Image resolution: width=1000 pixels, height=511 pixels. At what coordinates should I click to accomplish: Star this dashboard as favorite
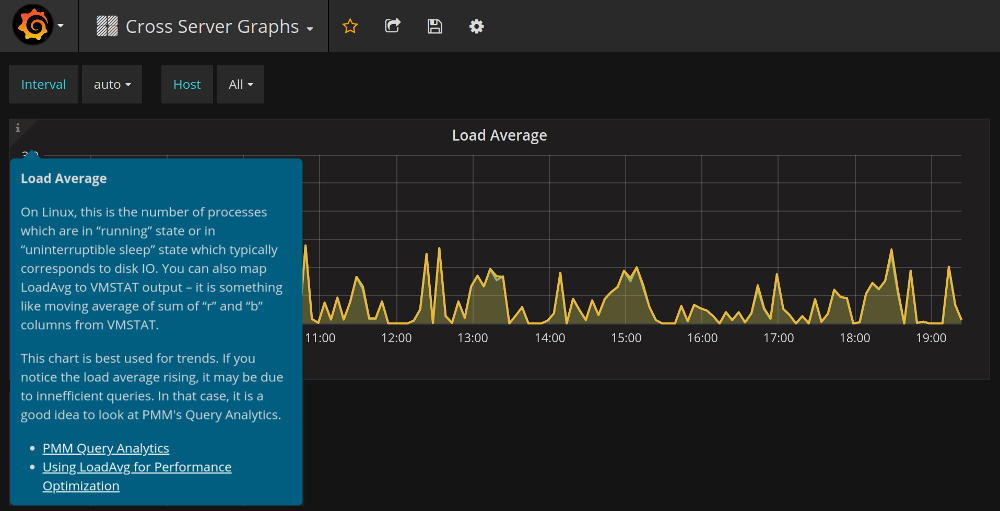(x=350, y=27)
